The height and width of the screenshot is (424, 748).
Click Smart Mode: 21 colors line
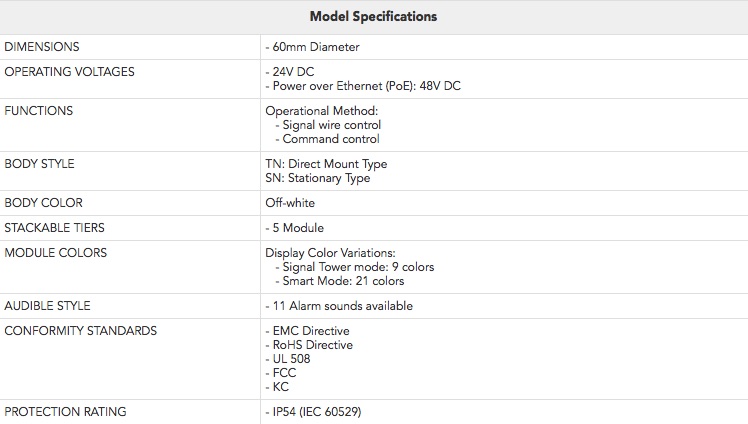[340, 280]
